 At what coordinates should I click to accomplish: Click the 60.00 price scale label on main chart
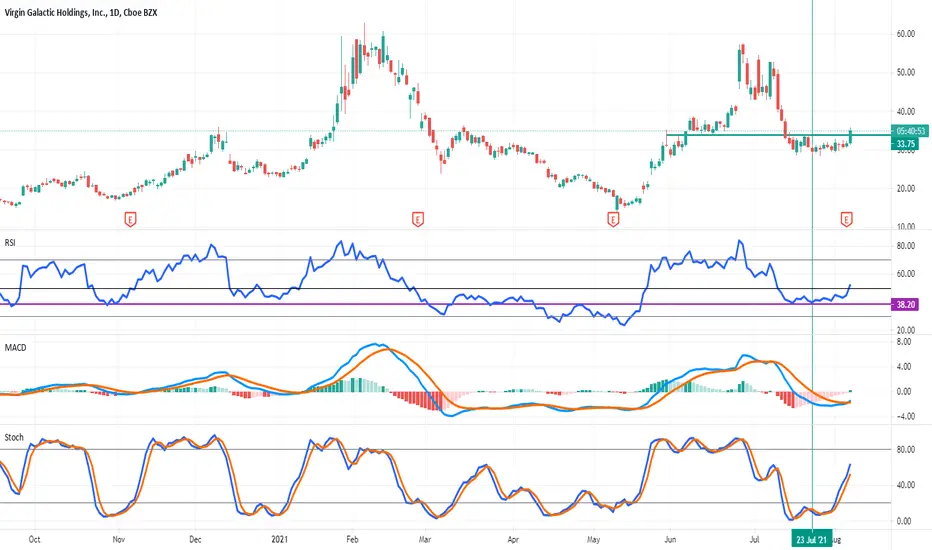click(x=906, y=34)
